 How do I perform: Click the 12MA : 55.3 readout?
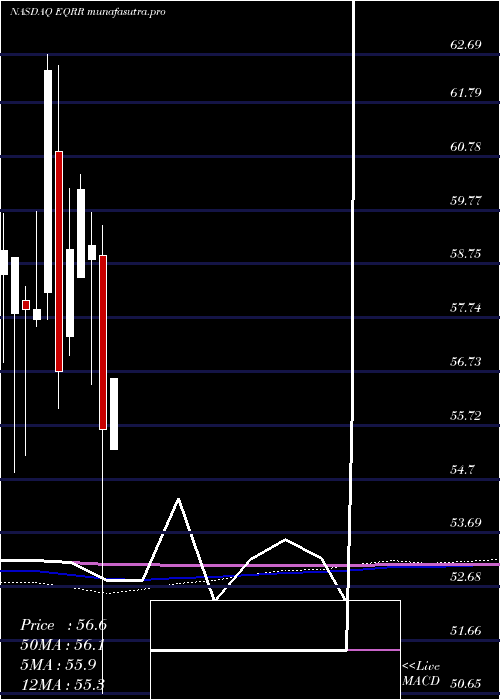pos(62,684)
